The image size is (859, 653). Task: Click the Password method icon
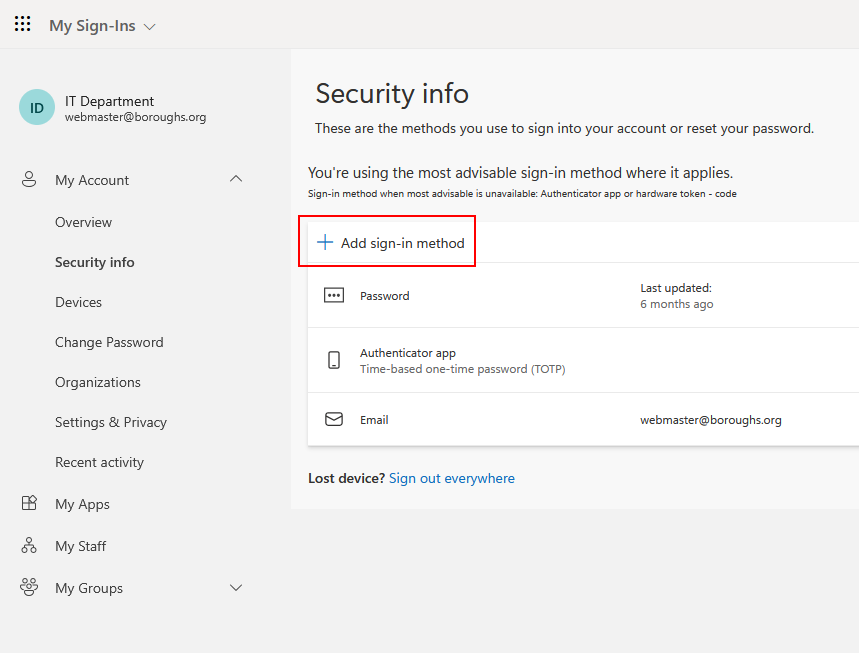click(334, 296)
